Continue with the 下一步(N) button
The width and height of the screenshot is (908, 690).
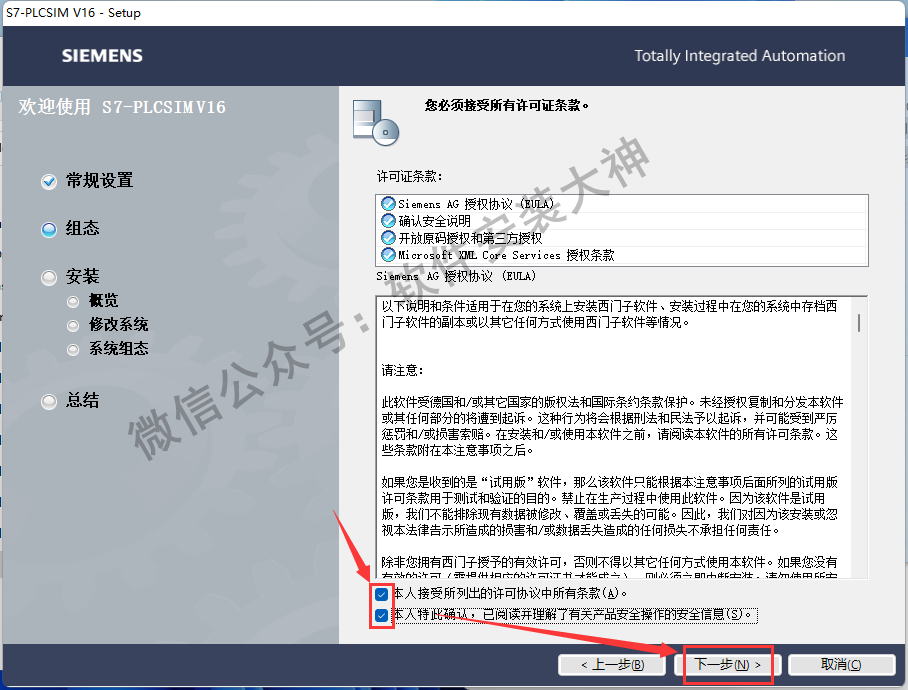(x=727, y=665)
